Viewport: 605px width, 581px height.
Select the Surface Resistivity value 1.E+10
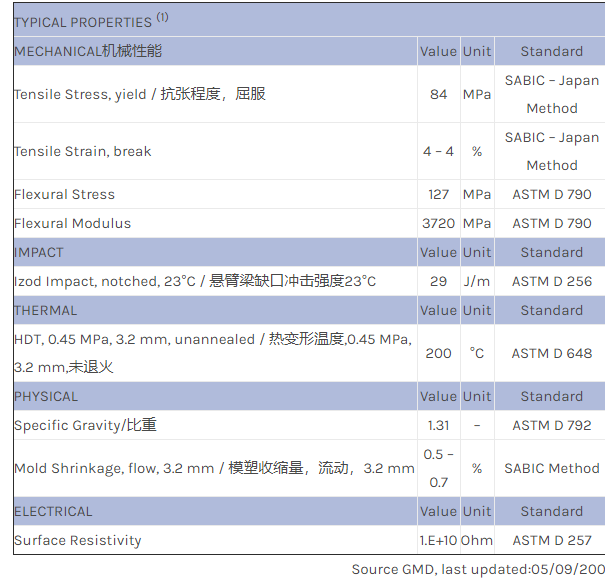coord(438,540)
